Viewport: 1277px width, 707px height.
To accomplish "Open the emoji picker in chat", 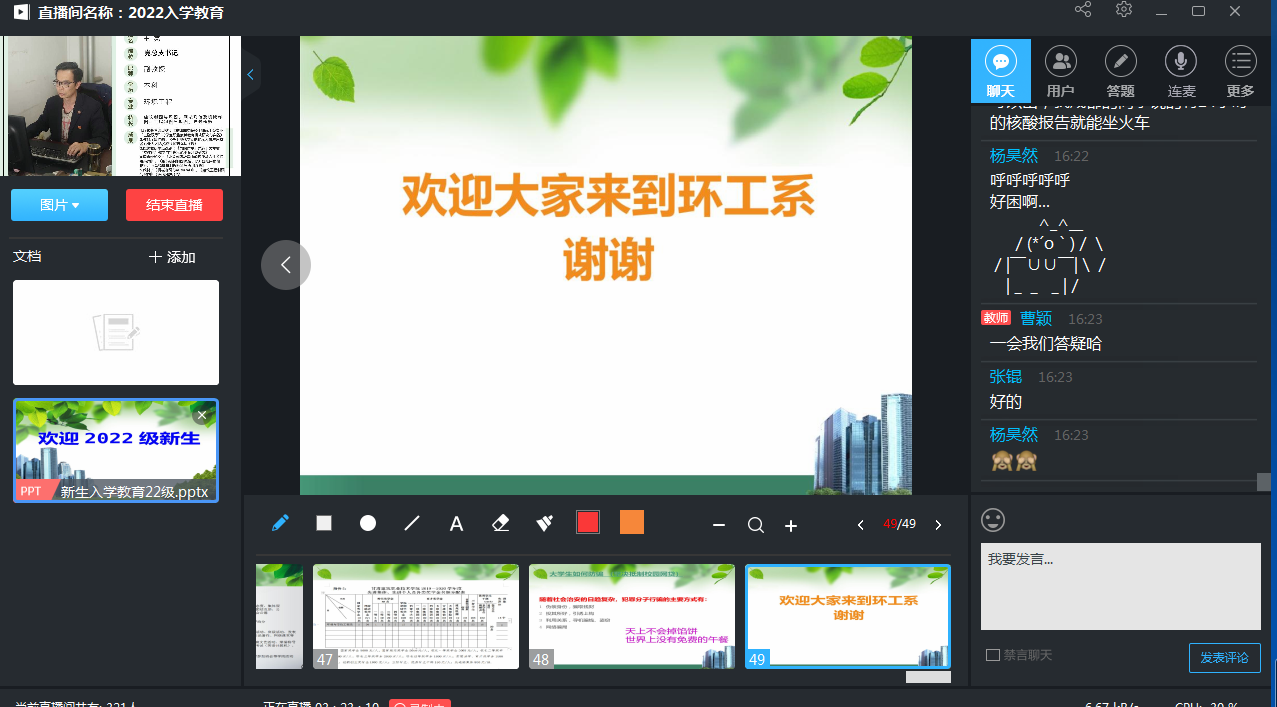I will click(993, 520).
